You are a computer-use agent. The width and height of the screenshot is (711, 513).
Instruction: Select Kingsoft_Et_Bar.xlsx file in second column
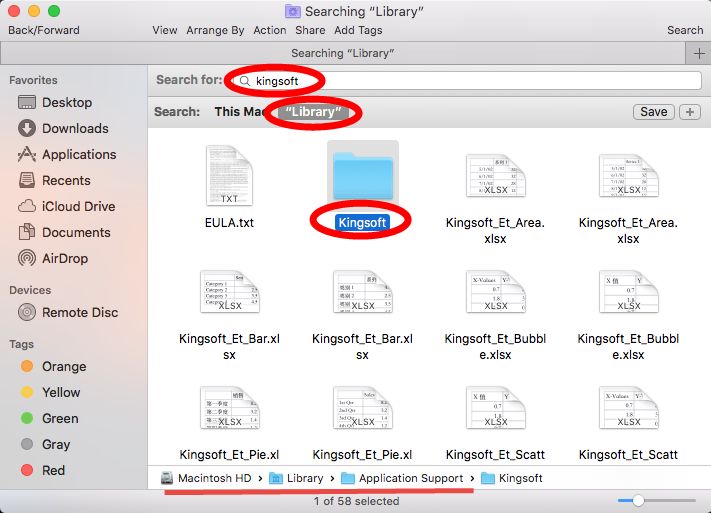(x=363, y=292)
